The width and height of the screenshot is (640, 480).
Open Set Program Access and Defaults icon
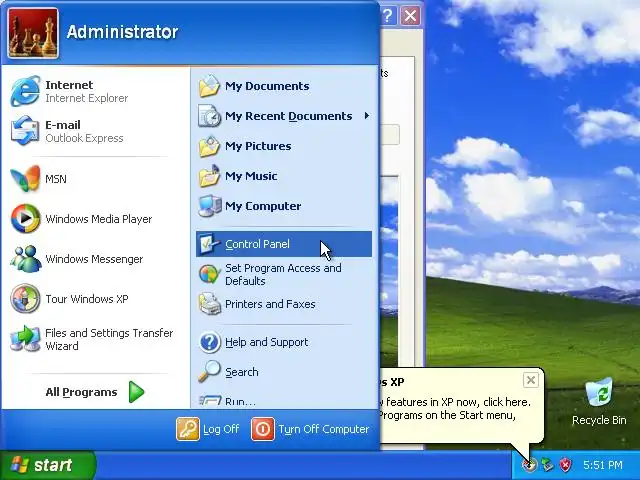[210, 274]
